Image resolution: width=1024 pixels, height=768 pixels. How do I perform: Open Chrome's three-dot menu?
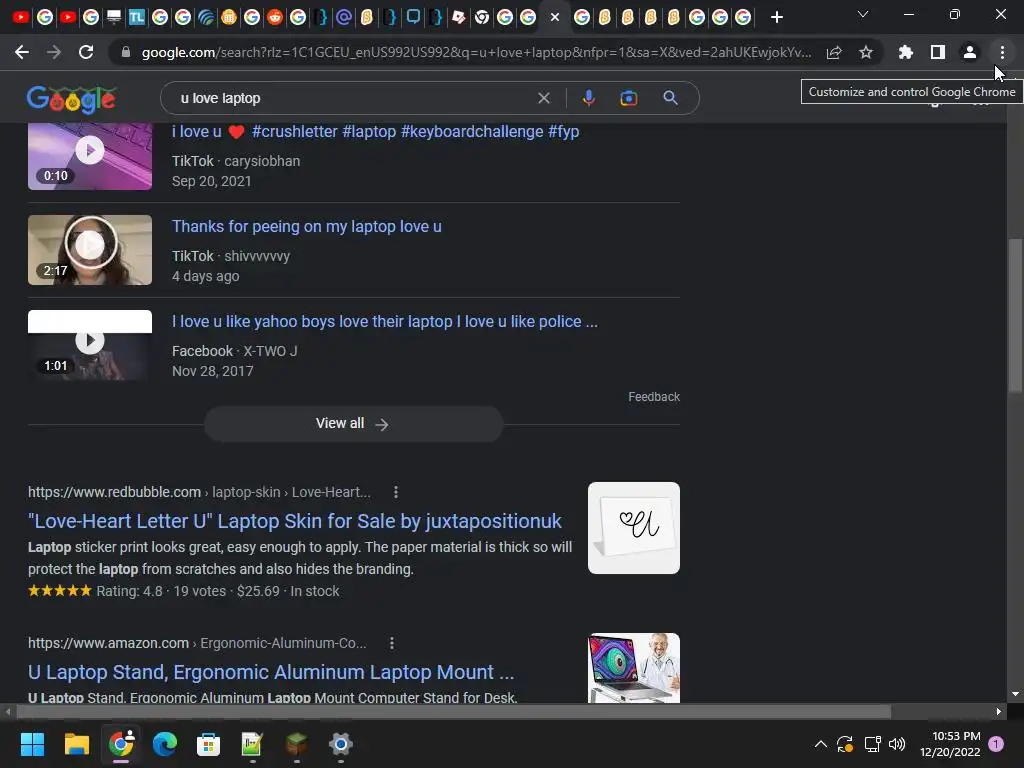coord(1002,52)
